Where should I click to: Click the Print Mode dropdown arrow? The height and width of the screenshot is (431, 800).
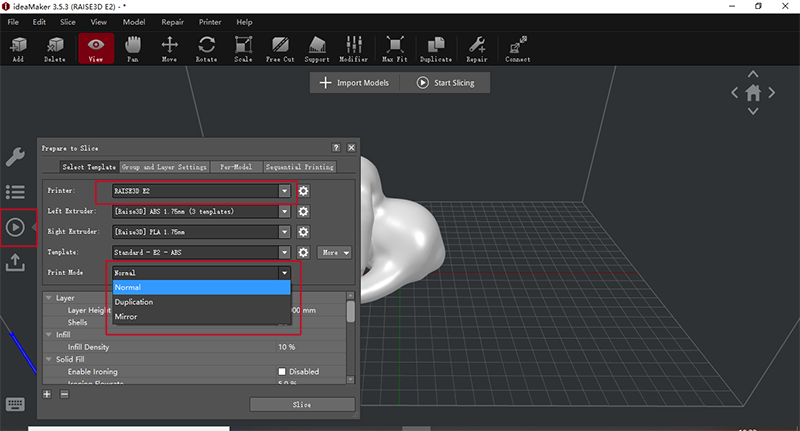(285, 273)
